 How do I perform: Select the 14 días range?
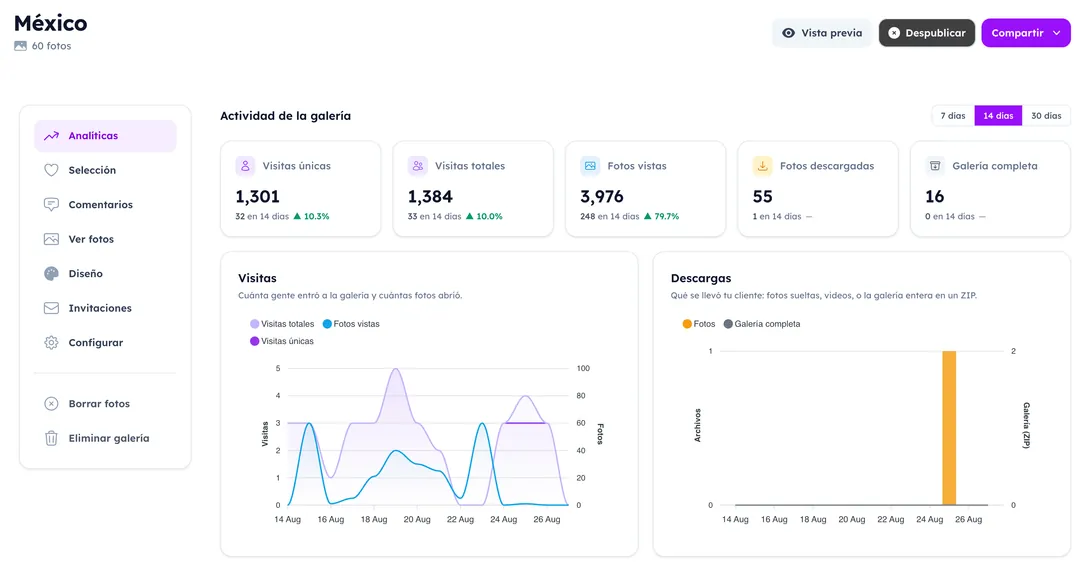(x=998, y=116)
